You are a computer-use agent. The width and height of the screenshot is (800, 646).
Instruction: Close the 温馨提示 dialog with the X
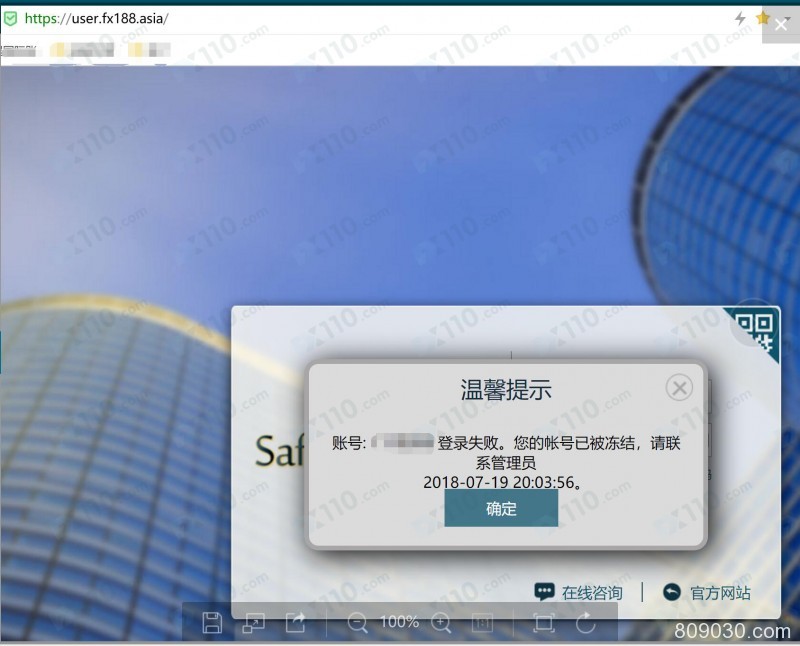[x=679, y=388]
